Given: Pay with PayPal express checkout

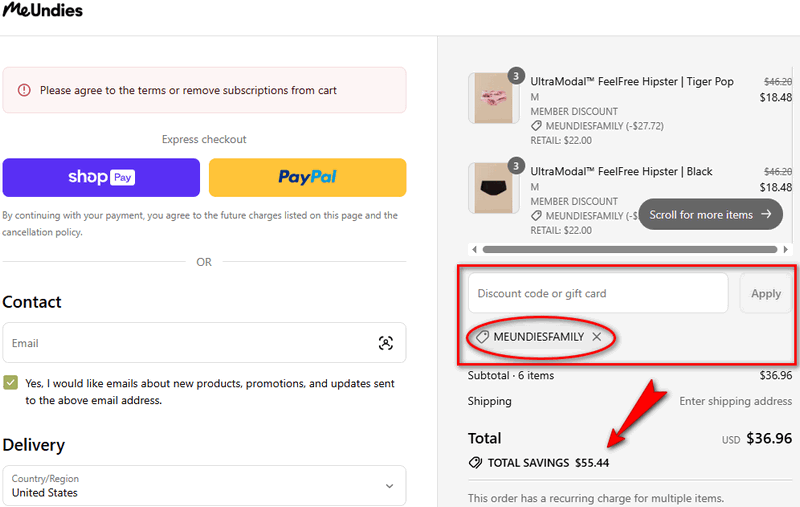Looking at the screenshot, I should tap(307, 177).
